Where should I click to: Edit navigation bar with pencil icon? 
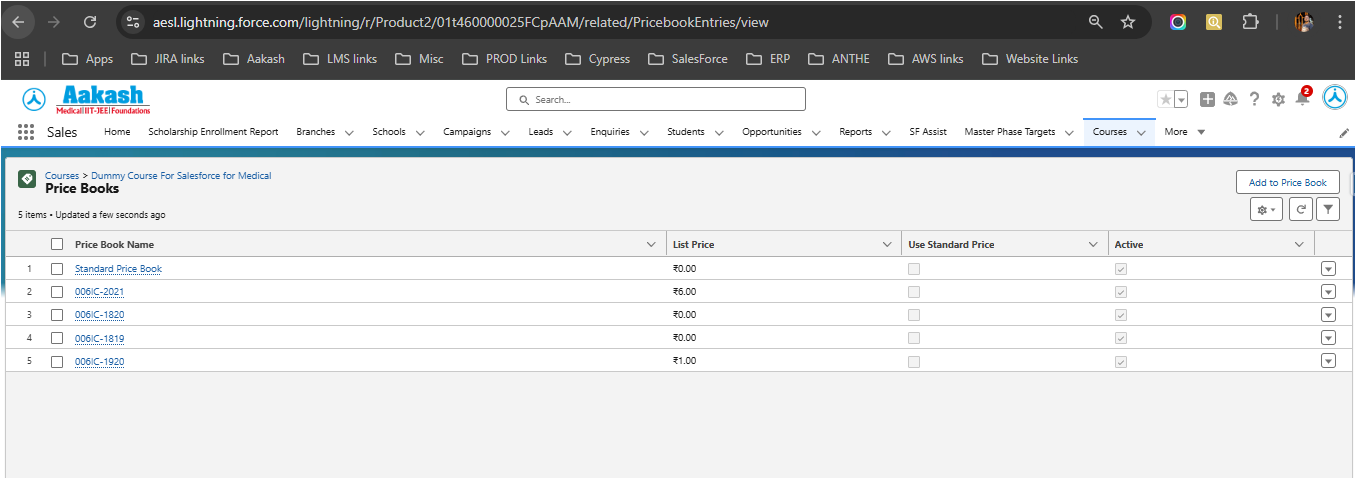click(1343, 133)
